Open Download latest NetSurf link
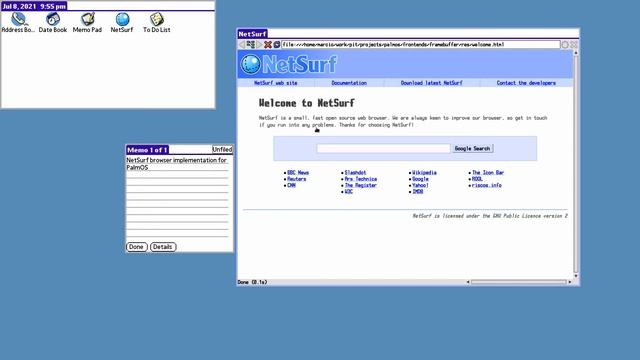640x360 pixels. [x=431, y=83]
